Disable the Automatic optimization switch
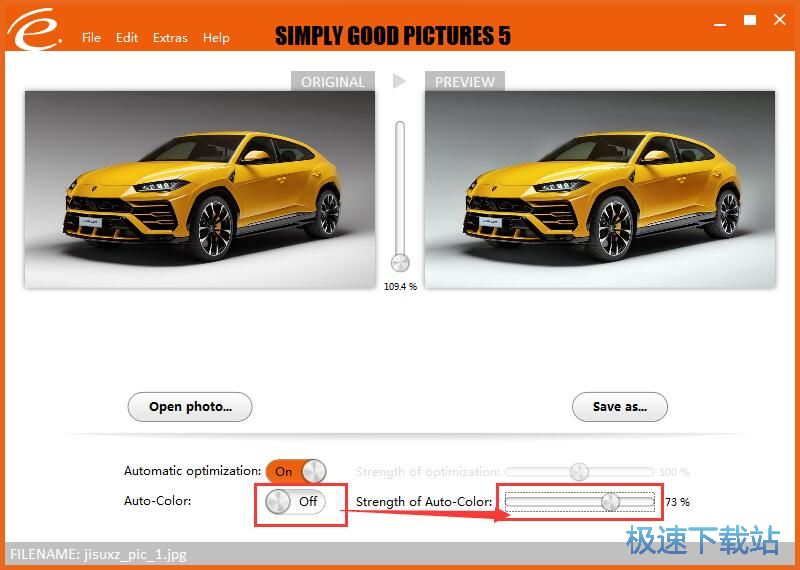 (297, 471)
